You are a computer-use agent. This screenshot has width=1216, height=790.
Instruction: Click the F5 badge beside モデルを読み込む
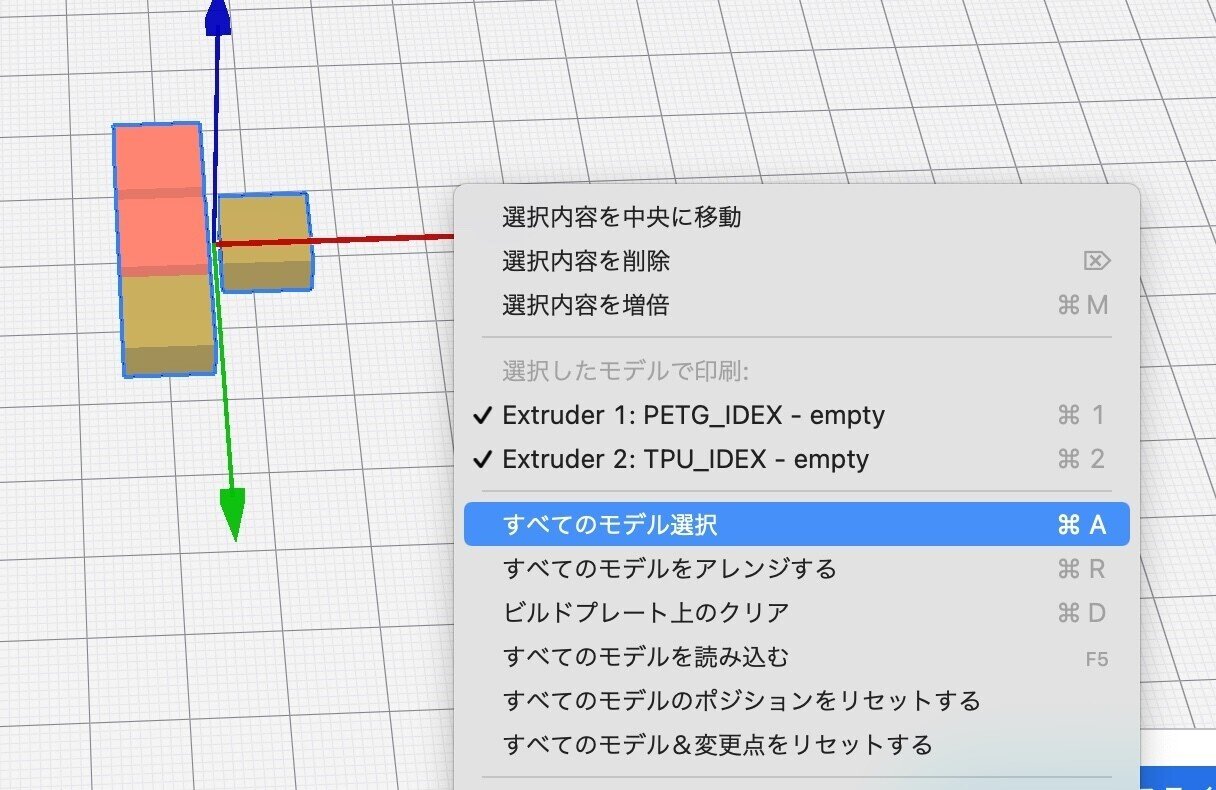(1097, 658)
